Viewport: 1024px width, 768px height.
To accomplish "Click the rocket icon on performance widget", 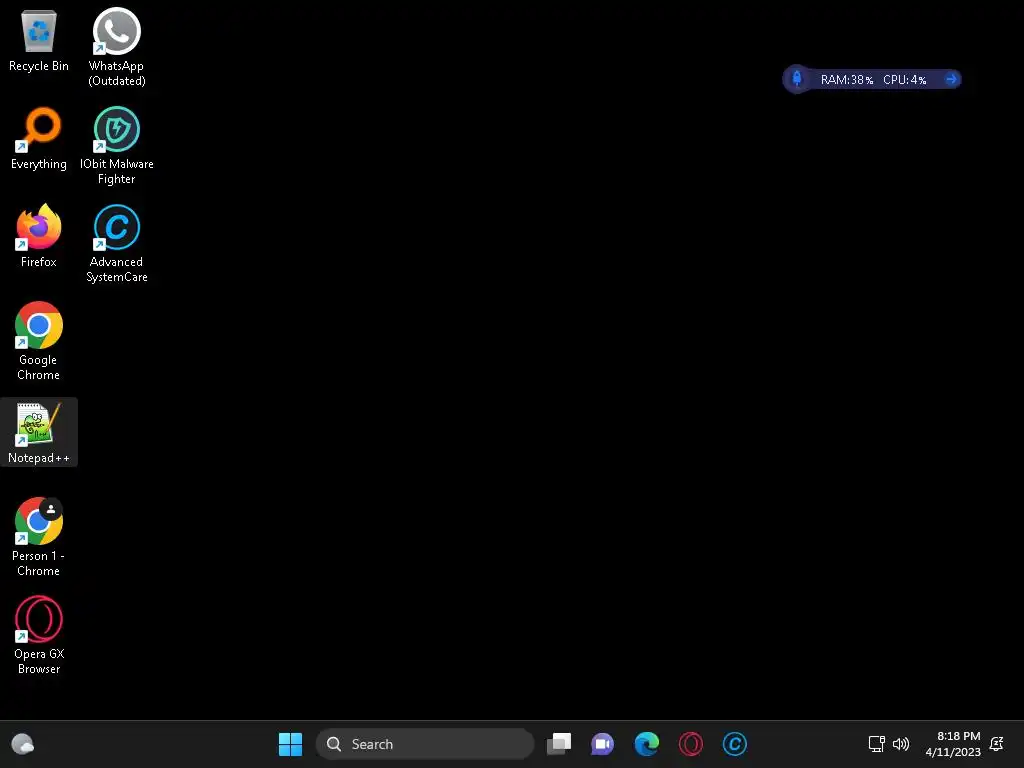I will point(797,79).
